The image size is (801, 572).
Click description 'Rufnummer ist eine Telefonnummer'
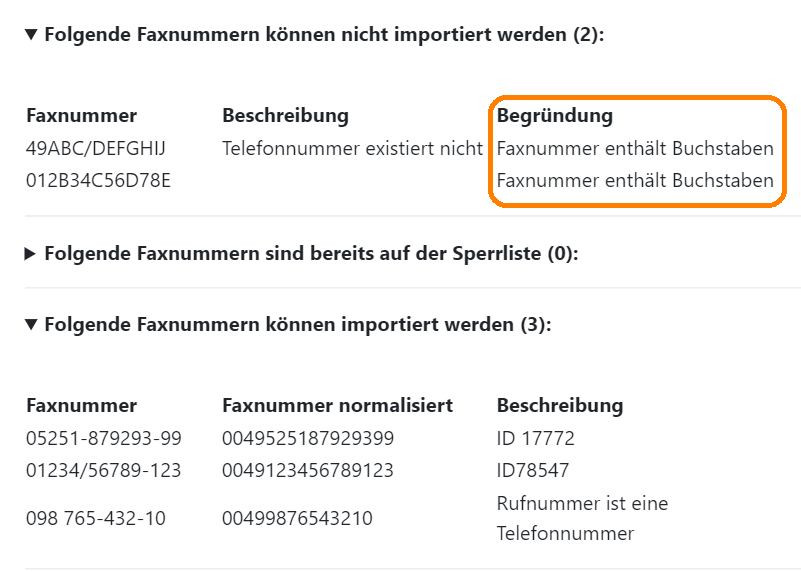[582, 518]
